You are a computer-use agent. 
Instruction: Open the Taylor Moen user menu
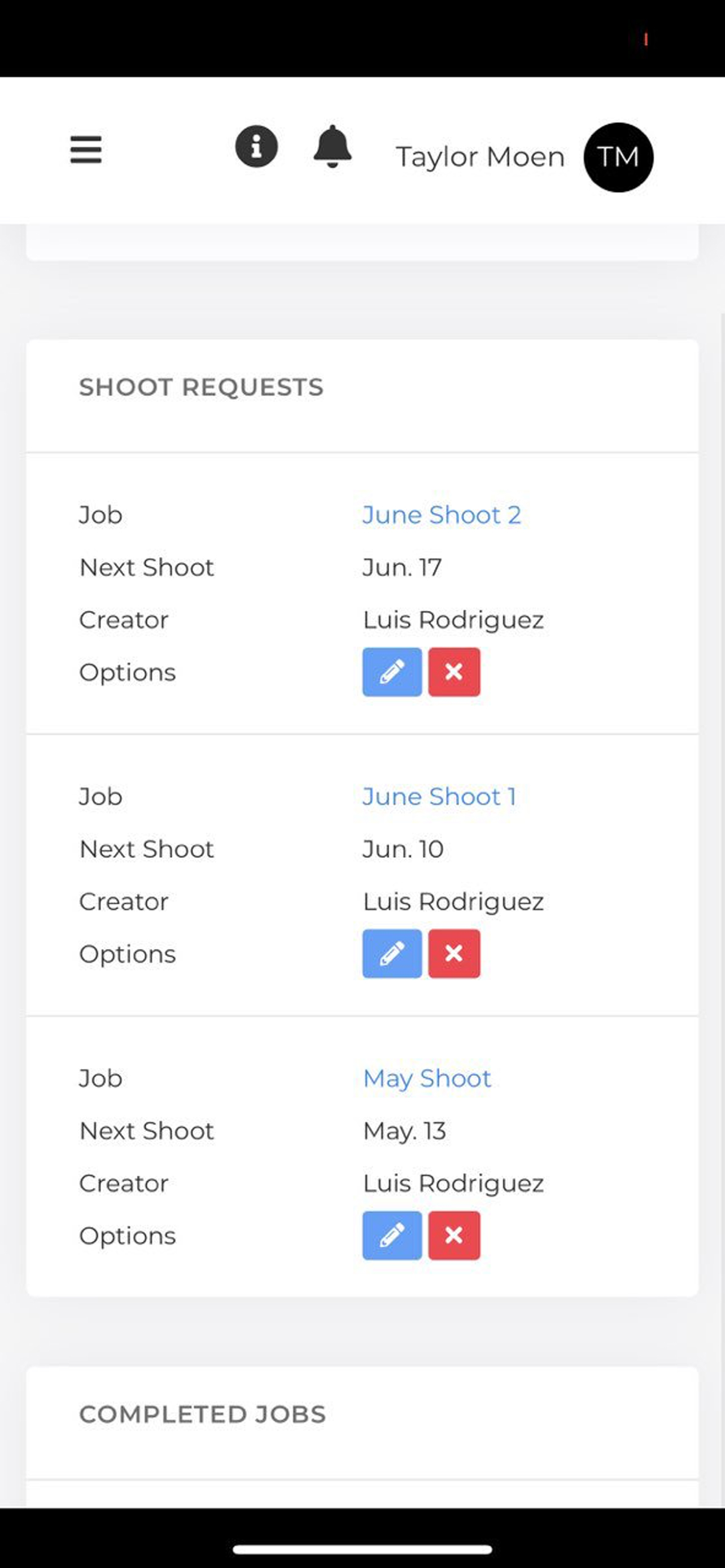point(481,157)
